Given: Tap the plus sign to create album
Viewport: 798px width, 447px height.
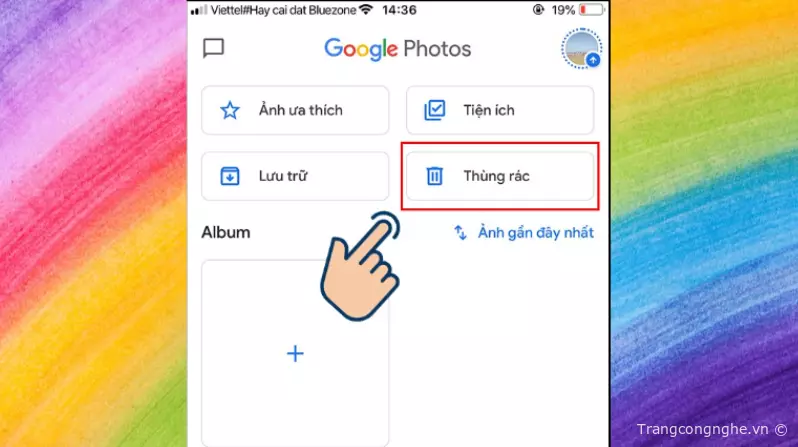Looking at the screenshot, I should point(295,353).
